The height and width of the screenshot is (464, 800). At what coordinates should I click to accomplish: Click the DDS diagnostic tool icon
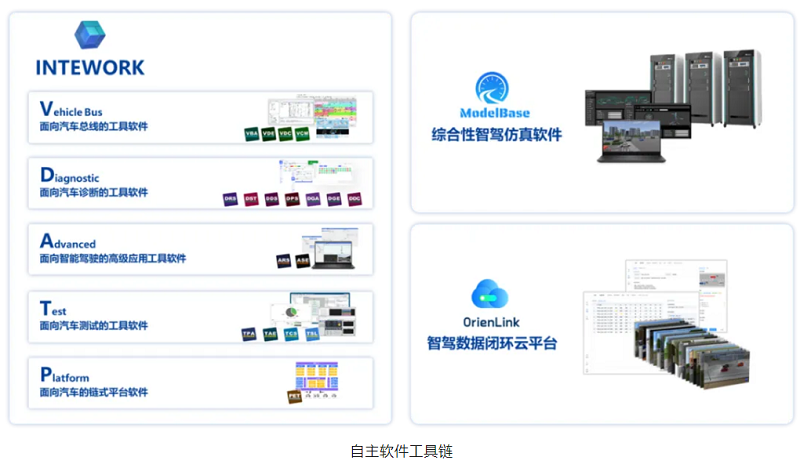(271, 199)
